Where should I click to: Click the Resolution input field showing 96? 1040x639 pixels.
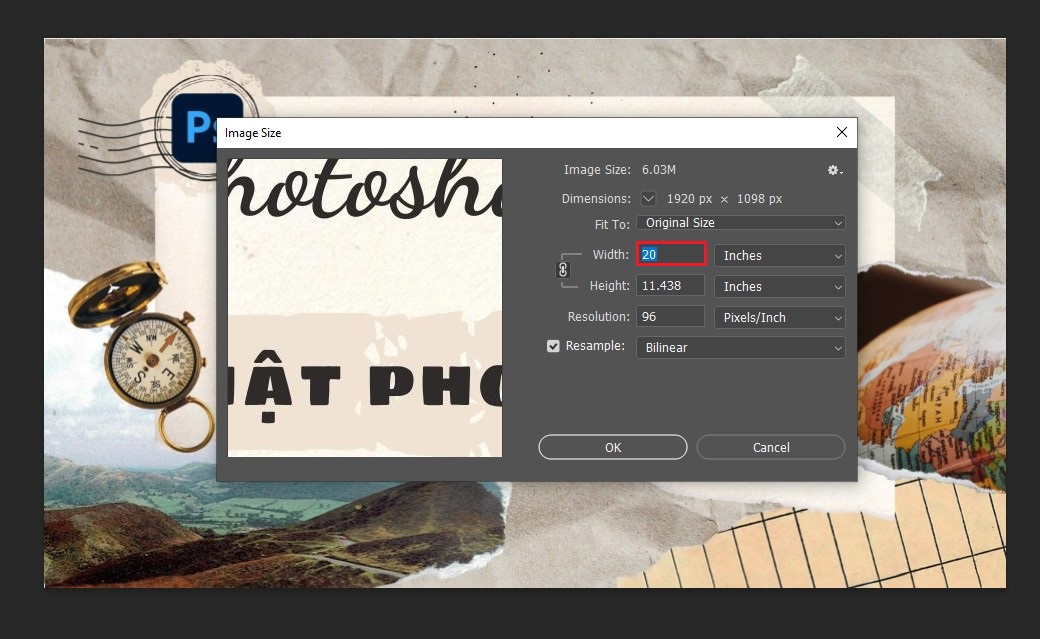pos(671,317)
